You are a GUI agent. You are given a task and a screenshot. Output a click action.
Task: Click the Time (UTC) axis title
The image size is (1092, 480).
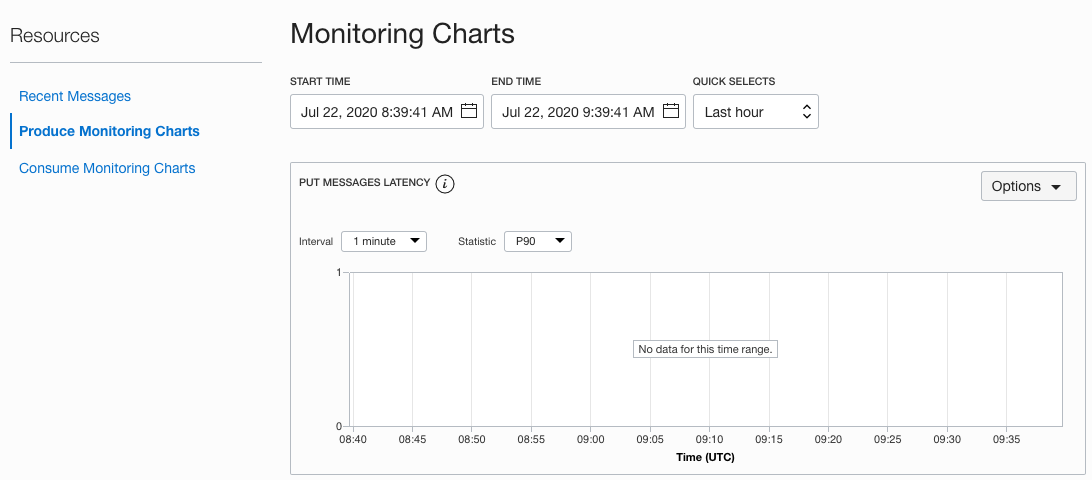pos(706,457)
